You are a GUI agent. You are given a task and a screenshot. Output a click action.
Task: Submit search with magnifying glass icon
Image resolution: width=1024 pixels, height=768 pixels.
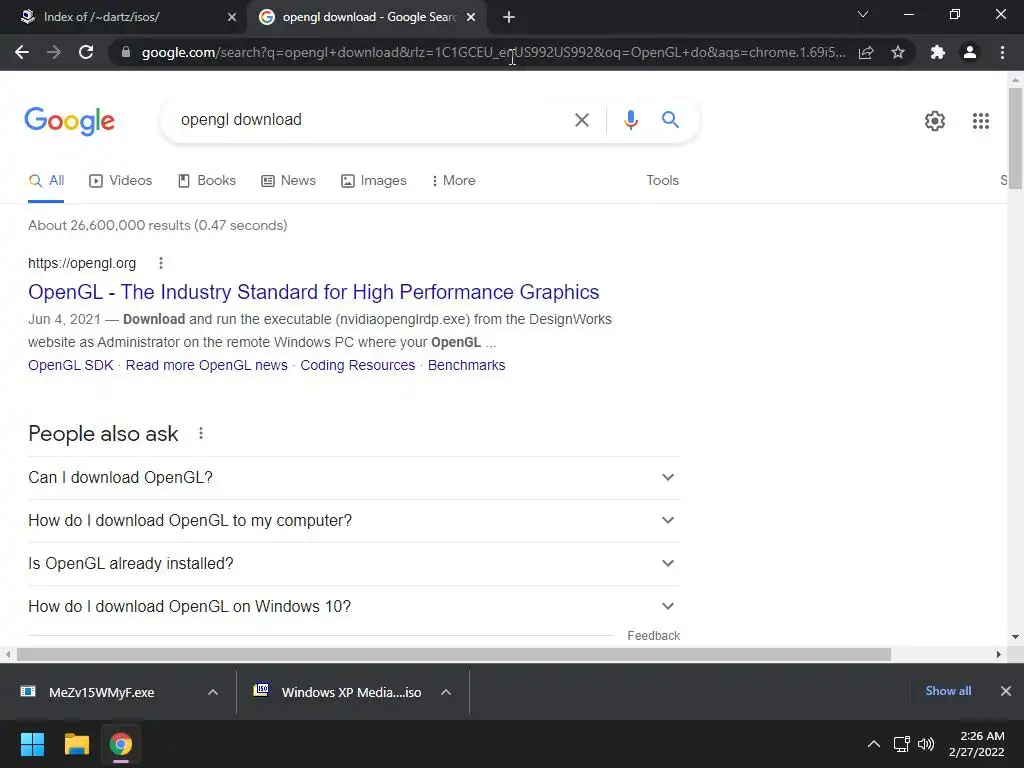(670, 120)
